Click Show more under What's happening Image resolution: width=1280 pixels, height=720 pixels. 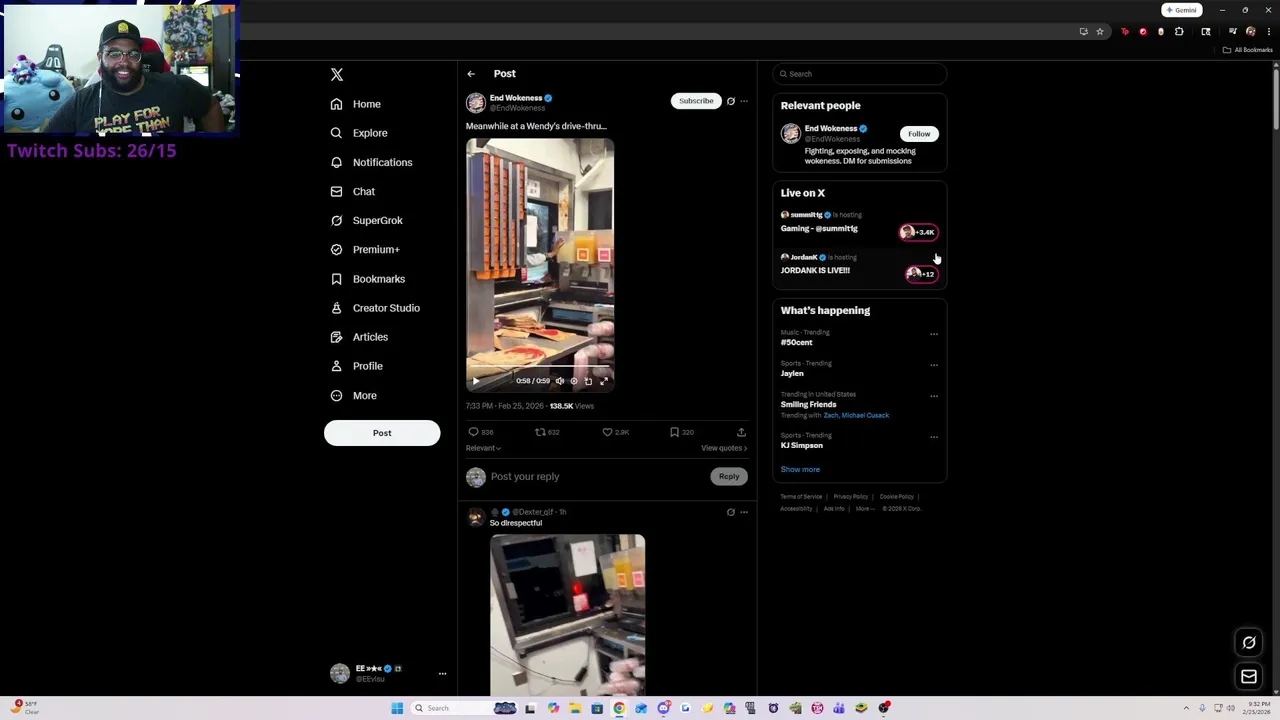point(800,470)
